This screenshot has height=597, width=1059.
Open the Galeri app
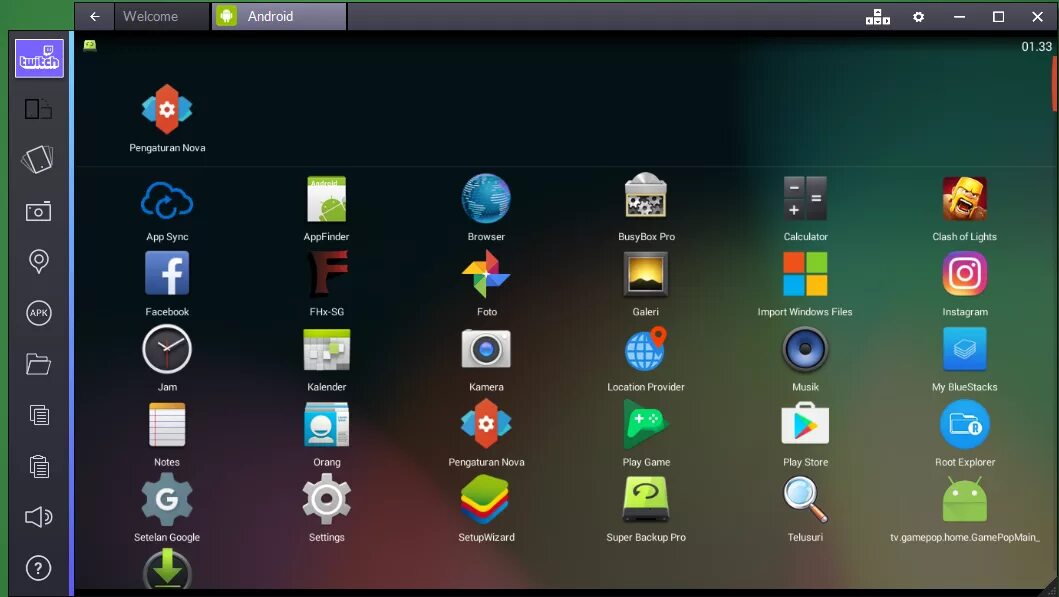[x=646, y=284]
